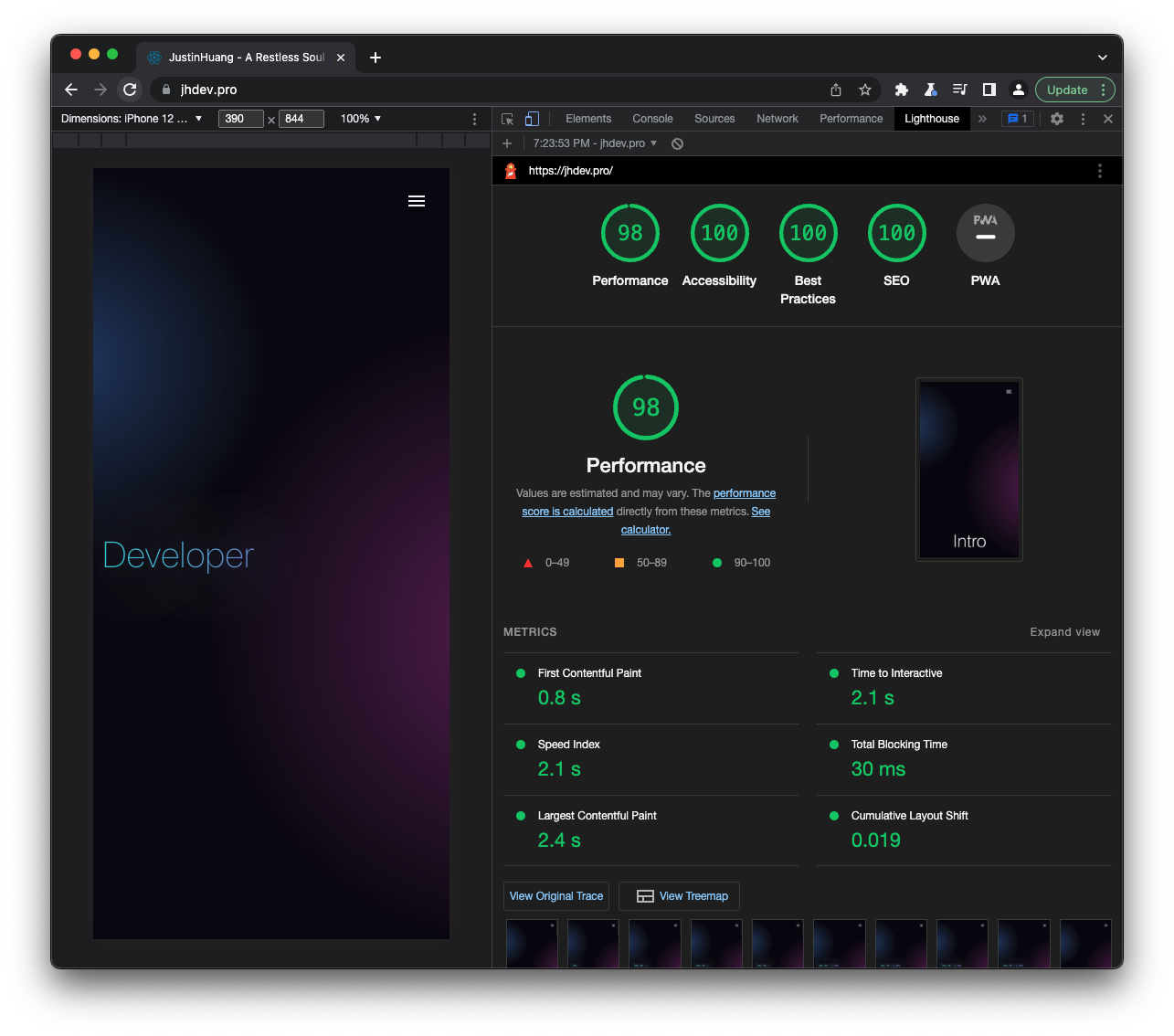
Task: Select the Lighthouse tab
Action: click(932, 119)
